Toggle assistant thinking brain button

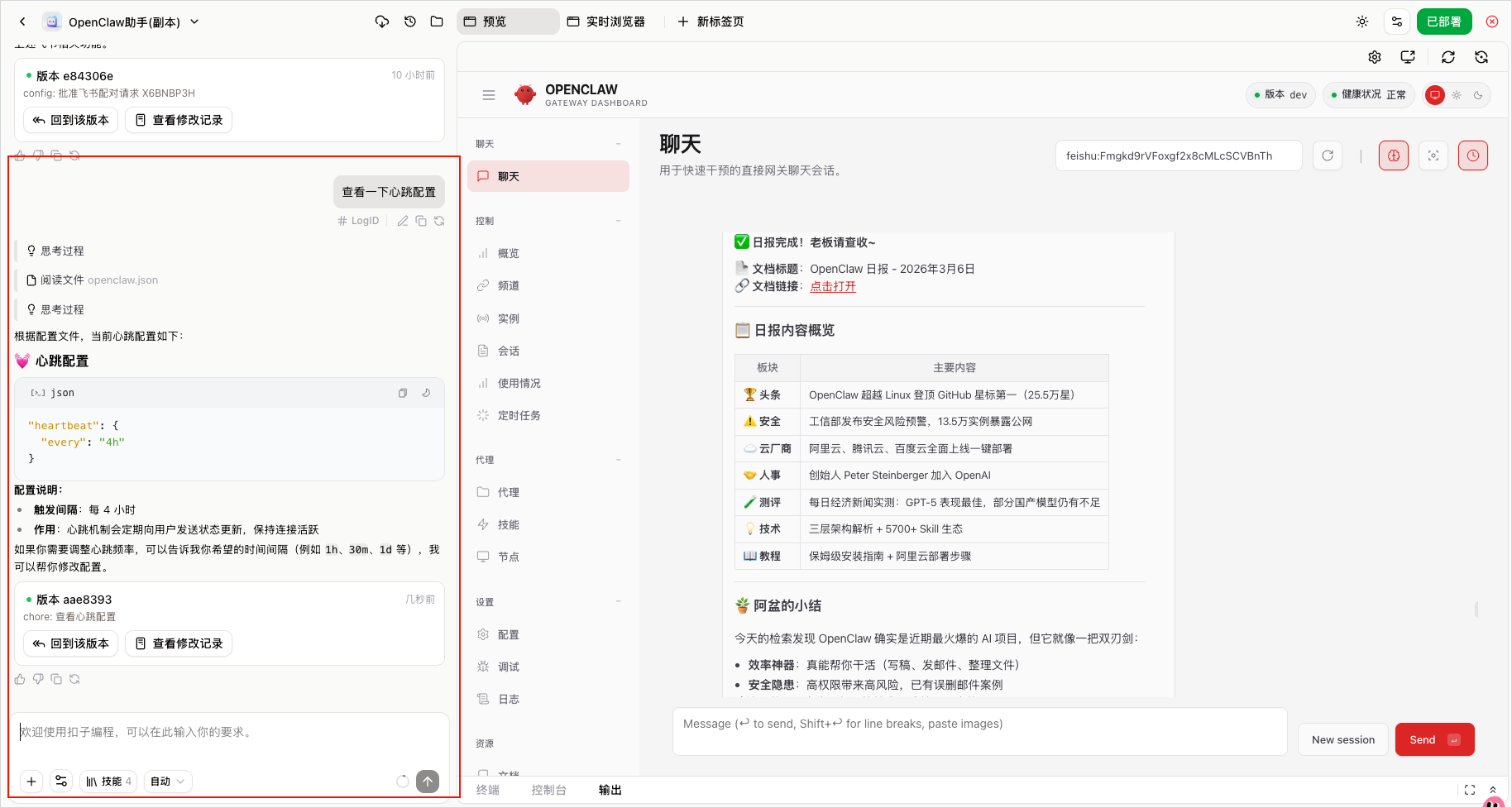click(1394, 155)
